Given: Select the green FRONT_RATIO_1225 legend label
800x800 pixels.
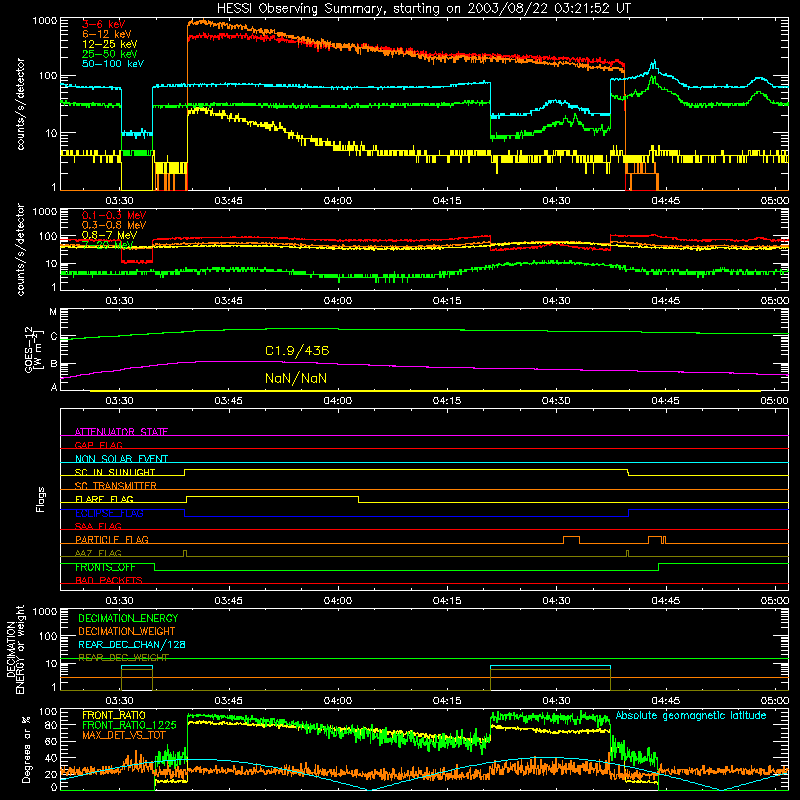Looking at the screenshot, I should coord(129,725).
